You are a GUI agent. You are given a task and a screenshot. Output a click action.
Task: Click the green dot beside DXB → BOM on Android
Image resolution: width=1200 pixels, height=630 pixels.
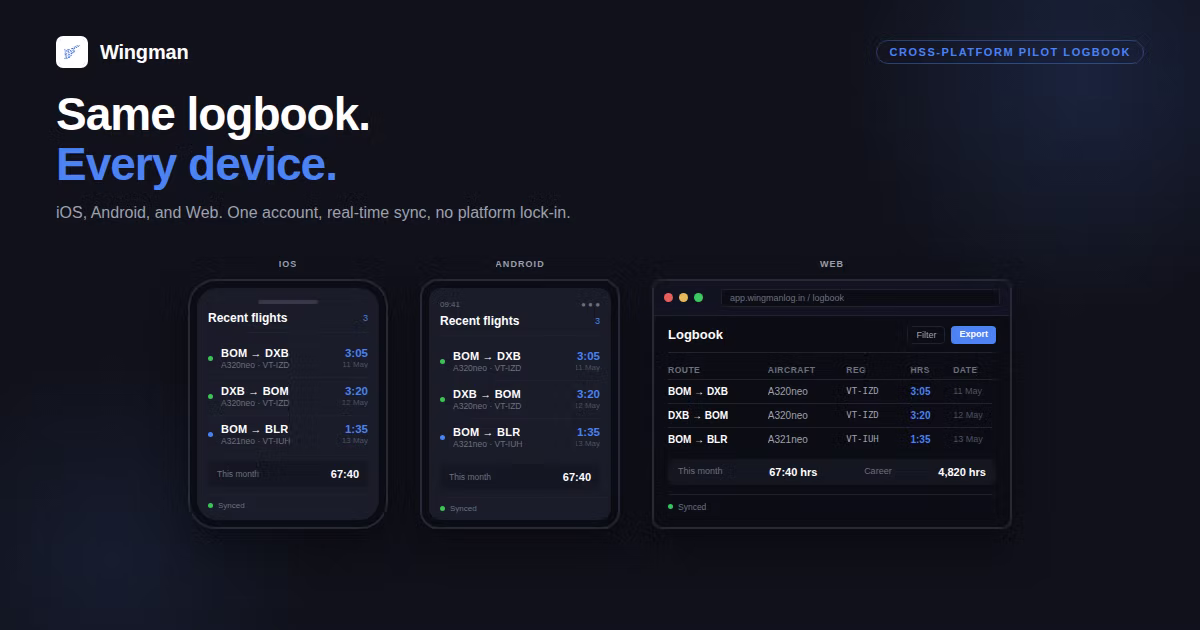tap(442, 399)
